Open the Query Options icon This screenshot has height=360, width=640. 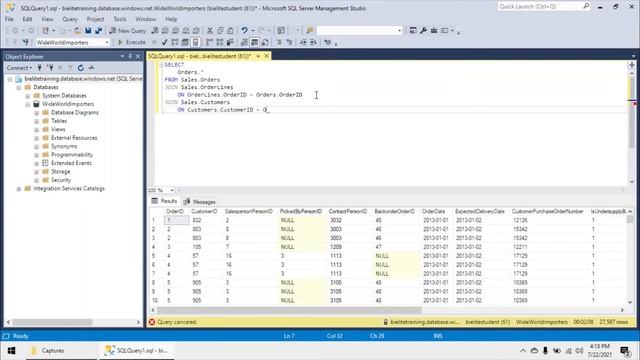pos(185,42)
